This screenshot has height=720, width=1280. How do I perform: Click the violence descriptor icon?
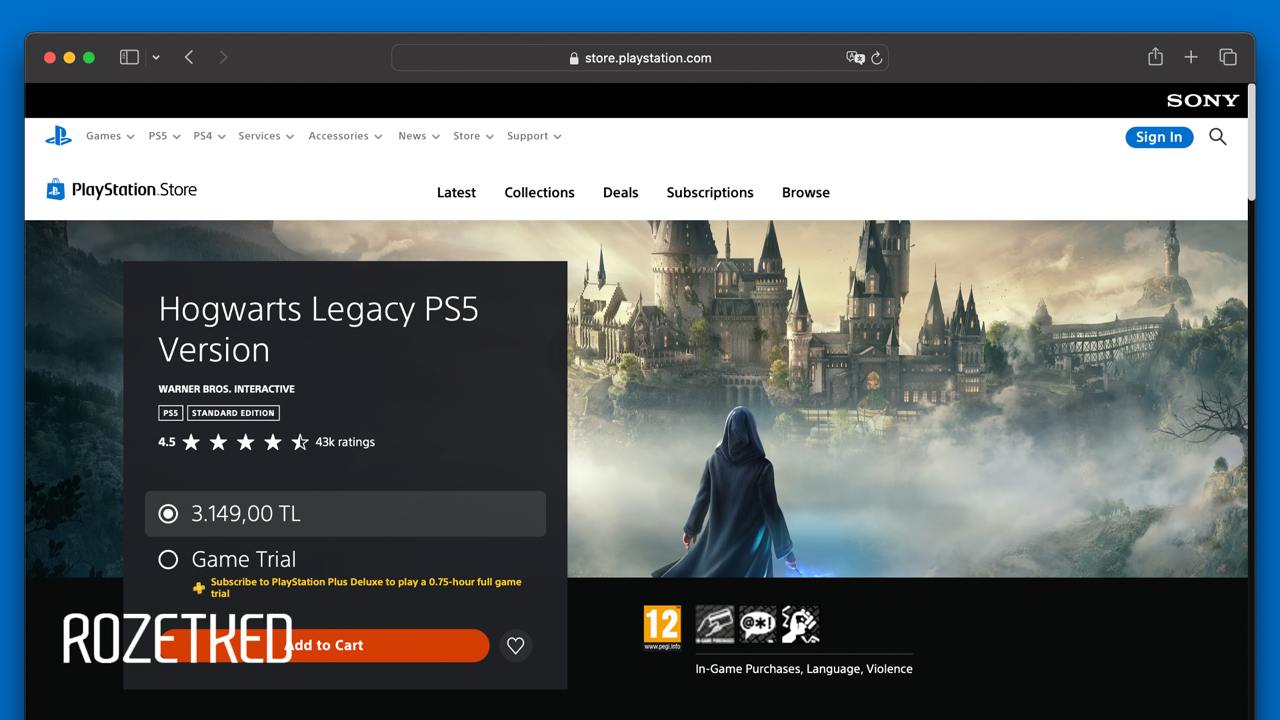(800, 624)
